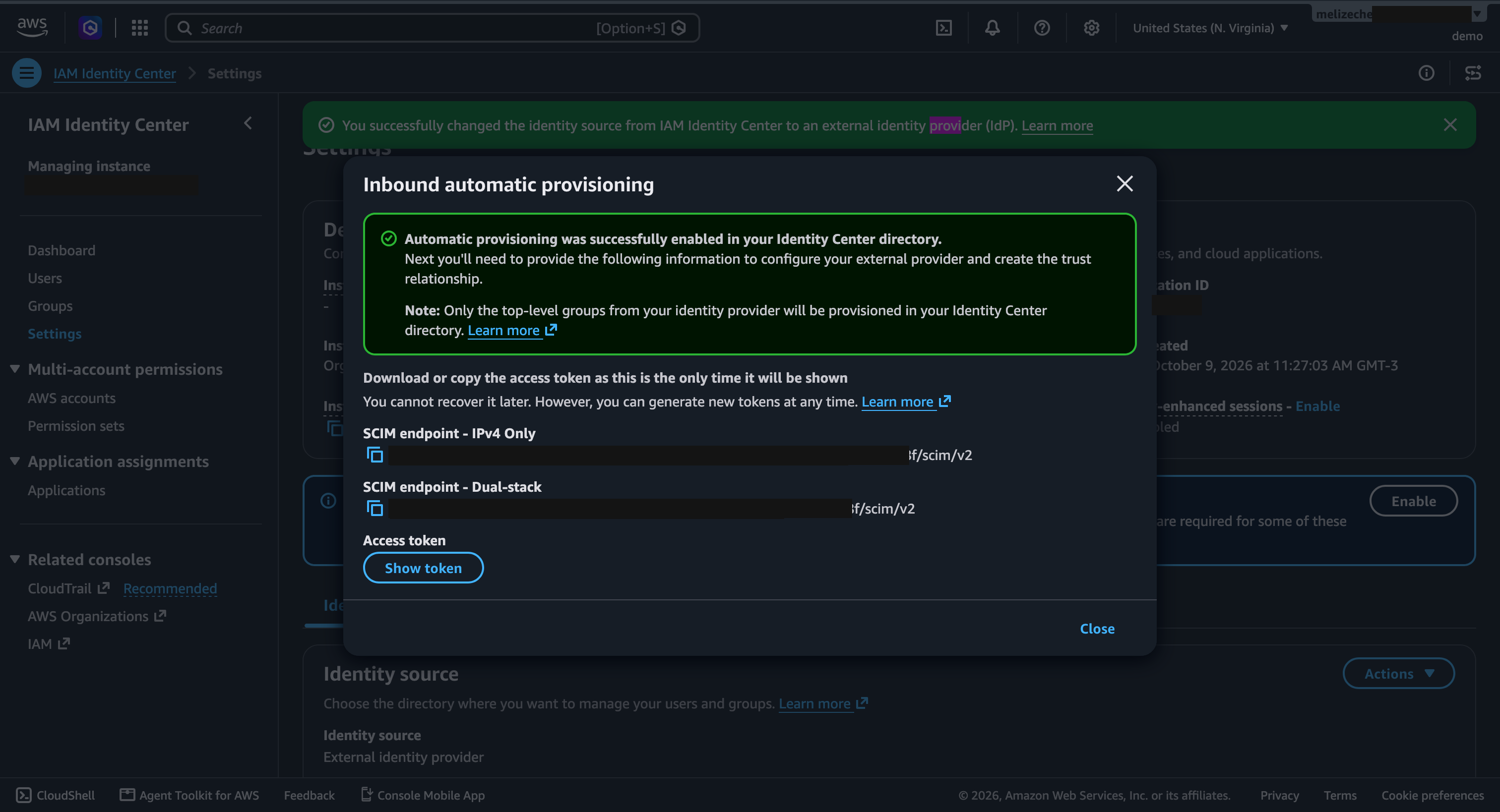Image resolution: width=1500 pixels, height=812 pixels.
Task: Open the notifications bell
Action: [x=992, y=27]
